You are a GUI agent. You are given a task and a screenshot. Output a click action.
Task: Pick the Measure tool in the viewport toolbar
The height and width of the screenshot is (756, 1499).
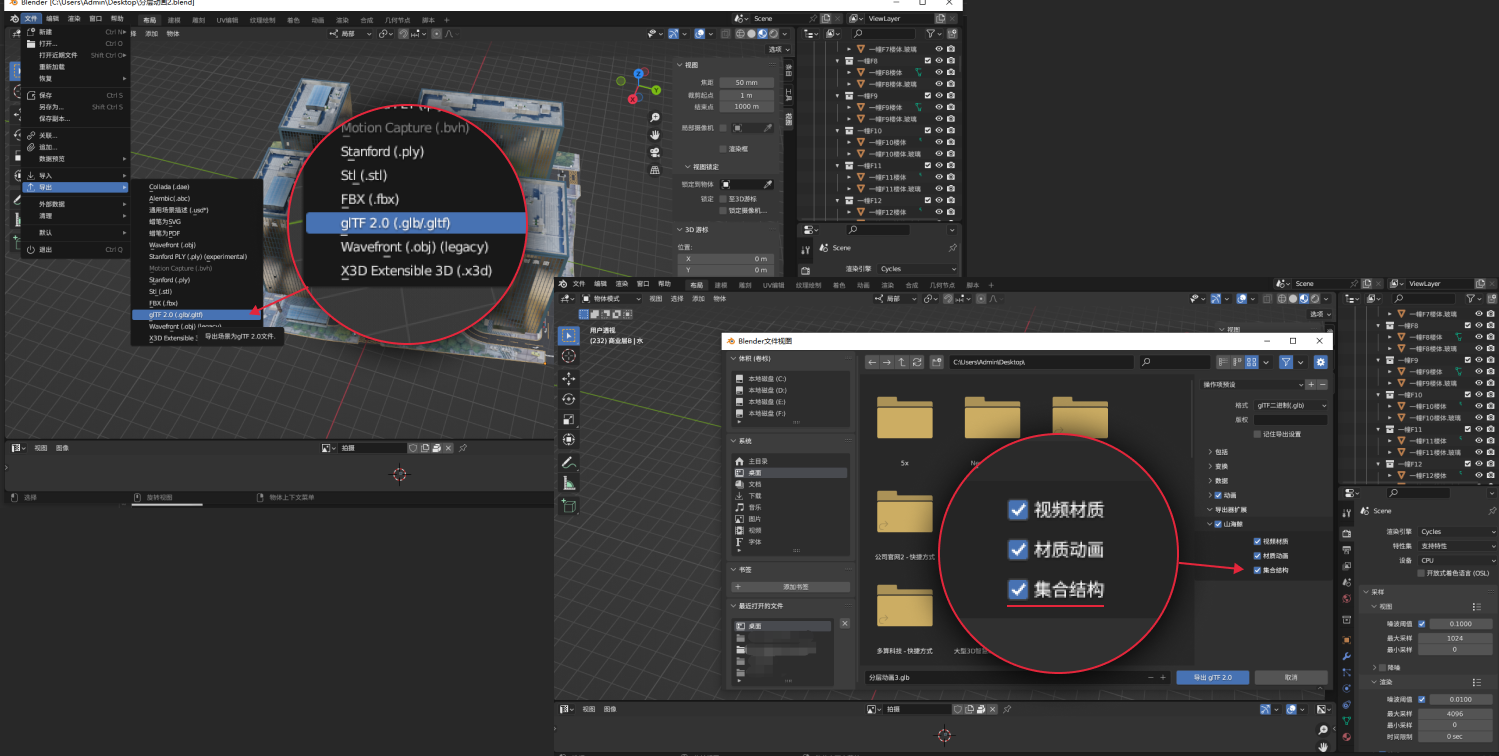click(568, 484)
